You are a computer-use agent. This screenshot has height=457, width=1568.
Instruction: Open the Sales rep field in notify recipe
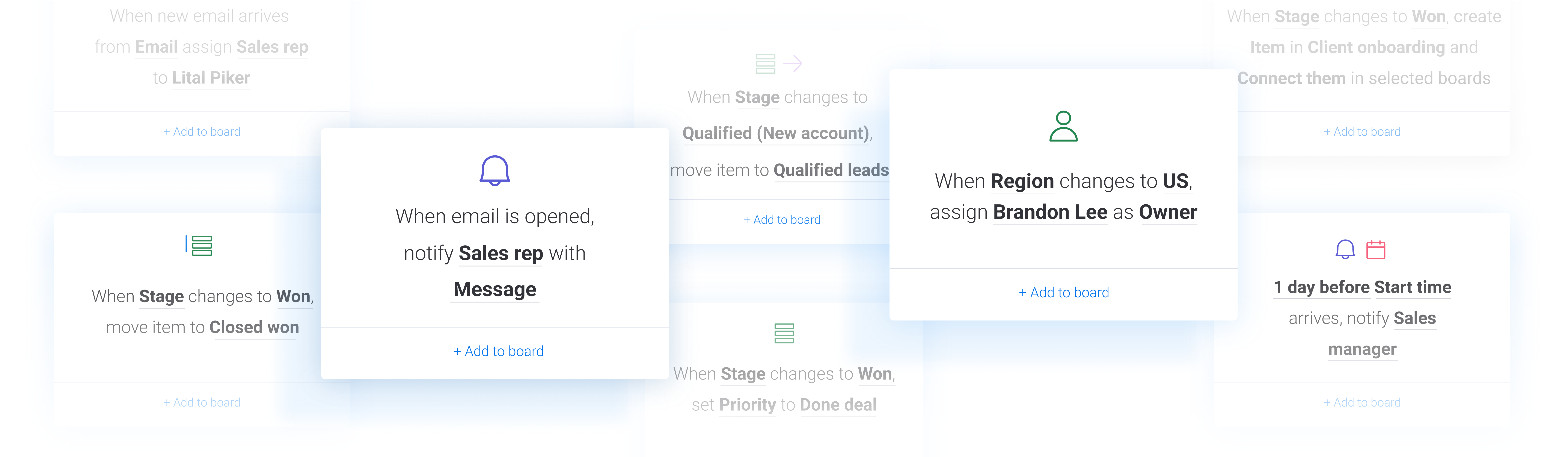point(500,254)
